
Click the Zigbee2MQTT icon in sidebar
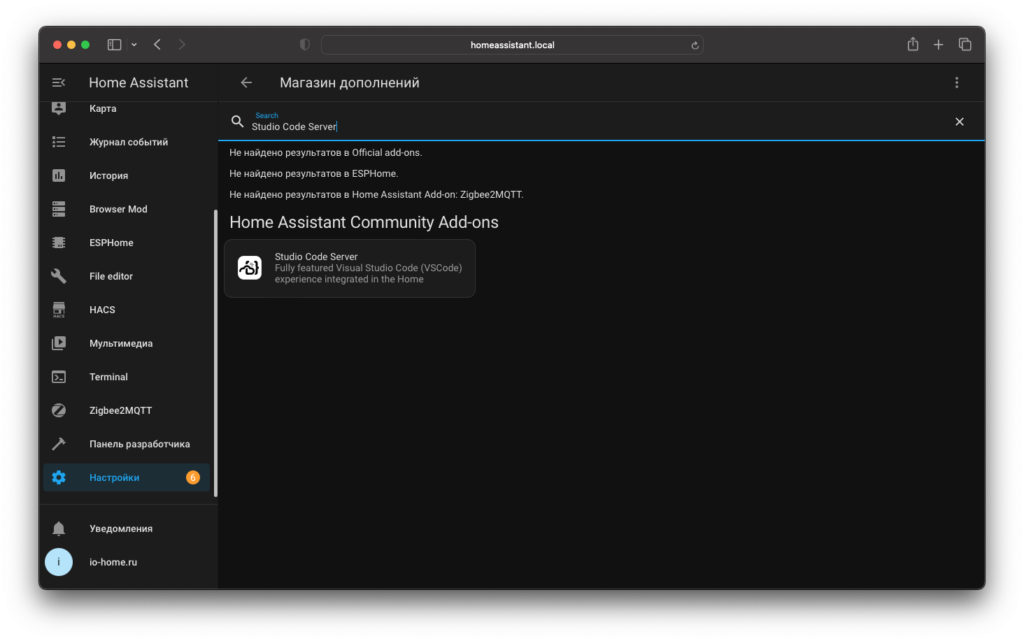click(58, 410)
